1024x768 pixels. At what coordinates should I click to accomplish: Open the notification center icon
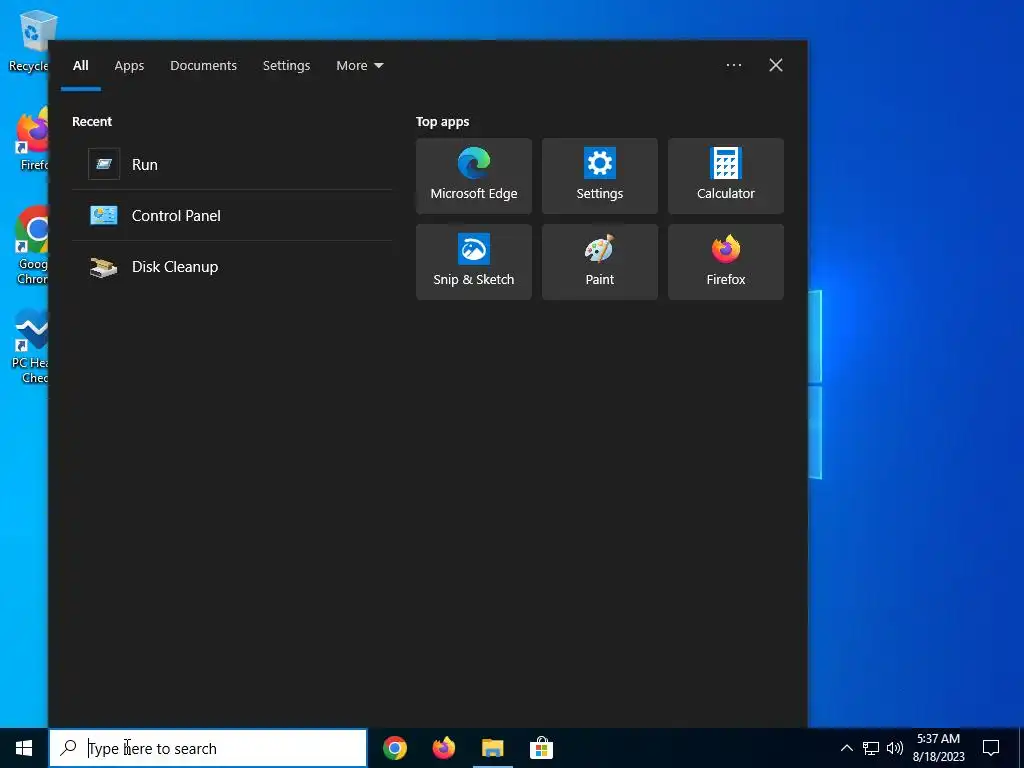991,748
